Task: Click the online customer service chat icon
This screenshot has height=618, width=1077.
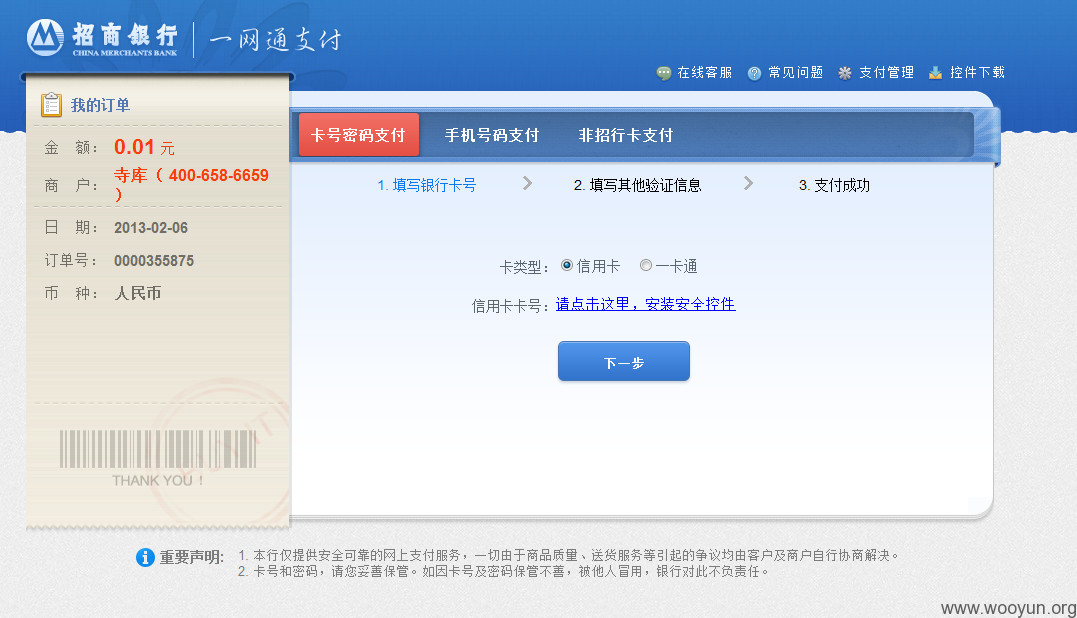Action: click(664, 73)
